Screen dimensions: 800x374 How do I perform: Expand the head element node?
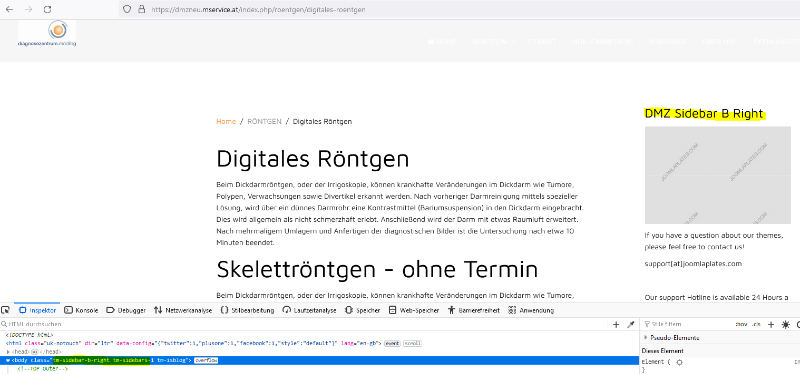[x=8, y=352]
